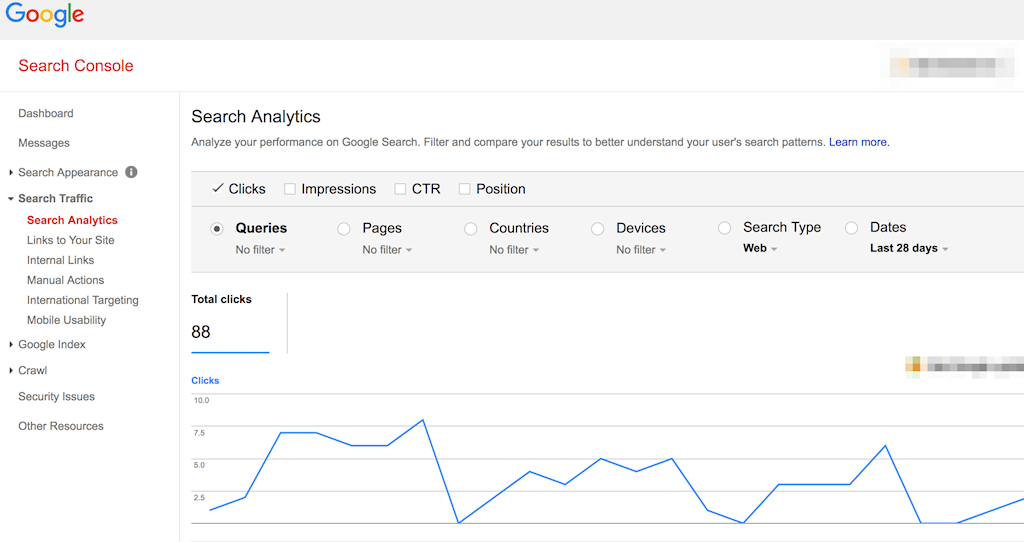Image resolution: width=1024 pixels, height=542 pixels.
Task: Follow the Learn more link
Action: (859, 142)
